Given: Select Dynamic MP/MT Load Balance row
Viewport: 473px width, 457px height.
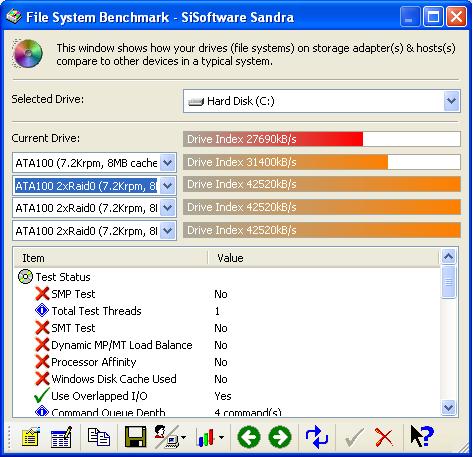Looking at the screenshot, I should pyautogui.click(x=227, y=345).
